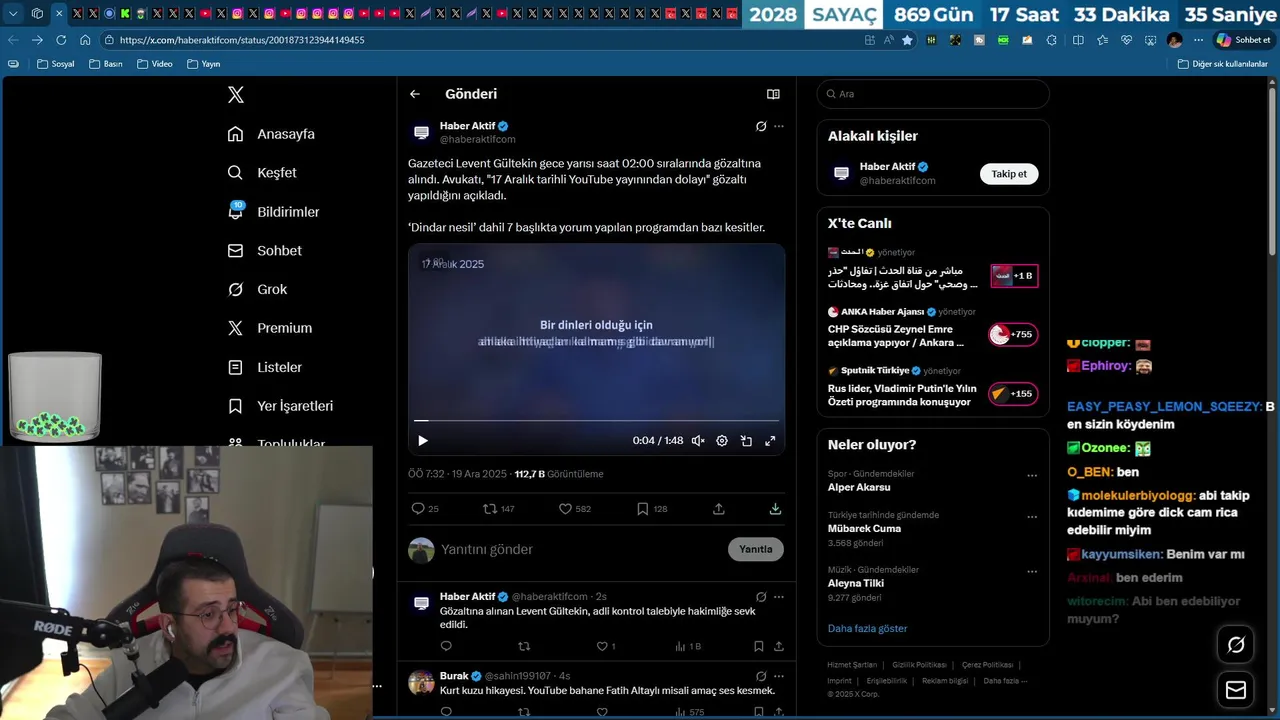This screenshot has width=1280, height=720.
Task: Like the main post (582)
Action: click(x=575, y=509)
